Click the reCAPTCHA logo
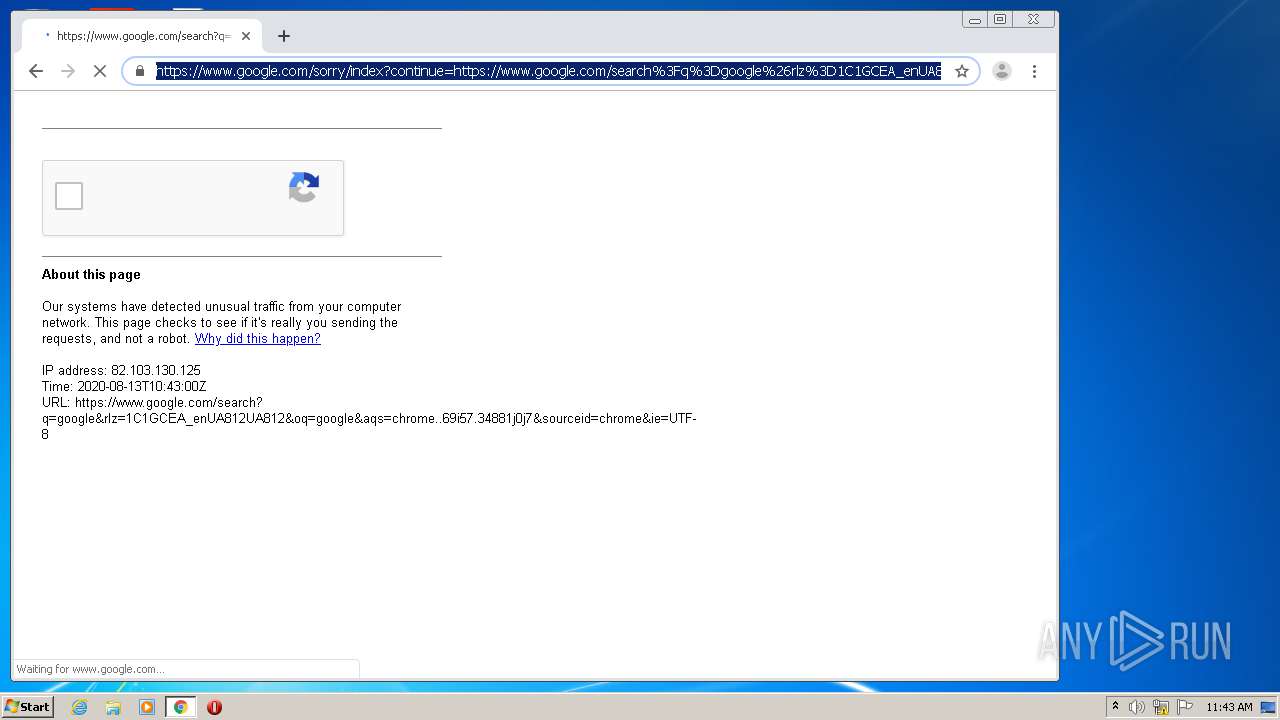The width and height of the screenshot is (1280, 720). point(304,187)
